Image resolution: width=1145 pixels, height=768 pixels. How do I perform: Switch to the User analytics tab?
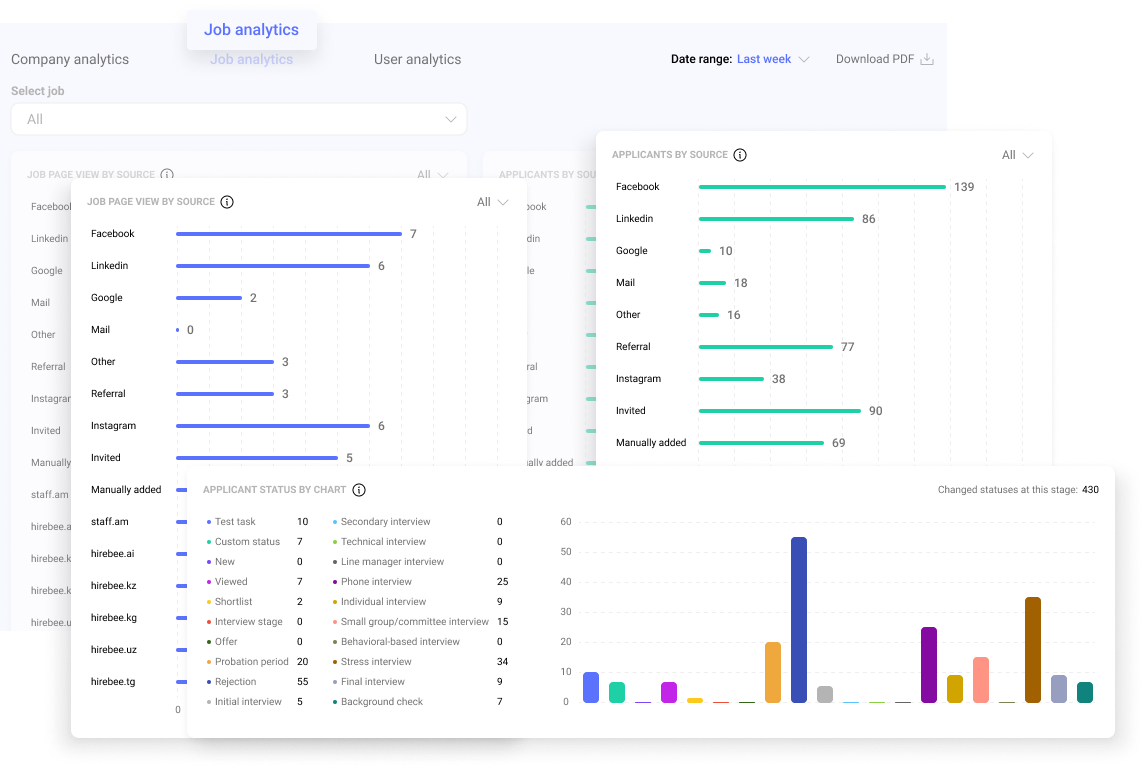(x=417, y=59)
